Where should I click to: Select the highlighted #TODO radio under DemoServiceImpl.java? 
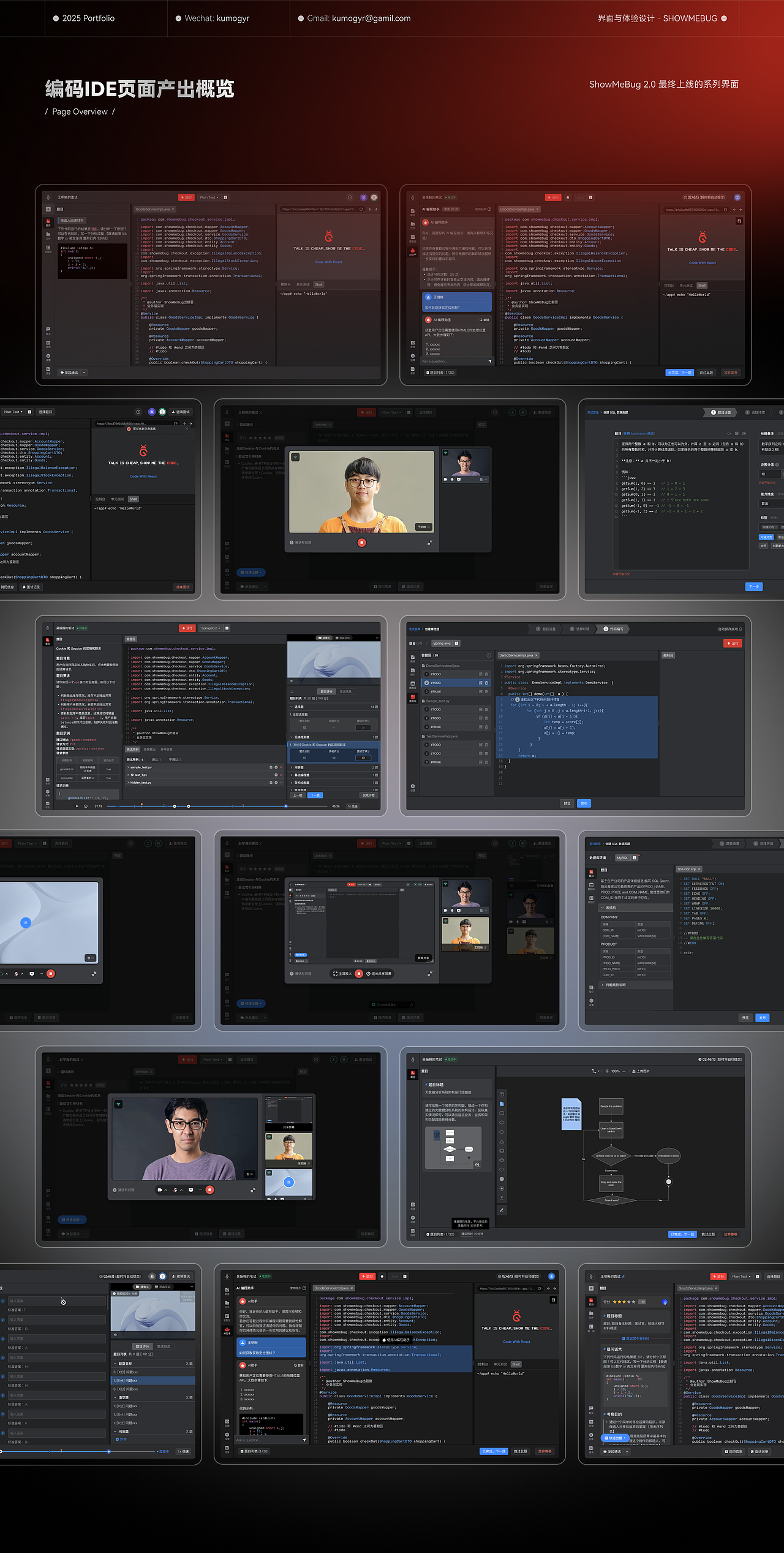click(427, 683)
